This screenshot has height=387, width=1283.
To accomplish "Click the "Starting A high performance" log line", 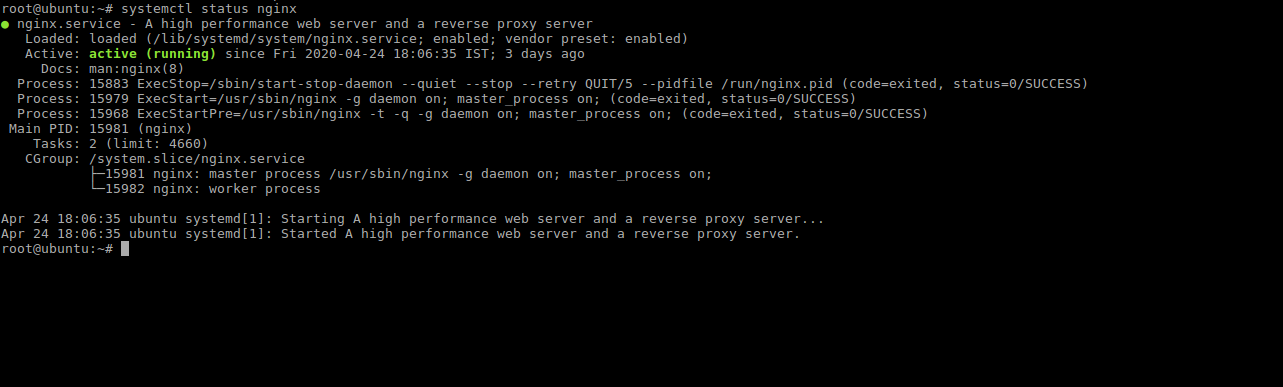I will (413, 218).
